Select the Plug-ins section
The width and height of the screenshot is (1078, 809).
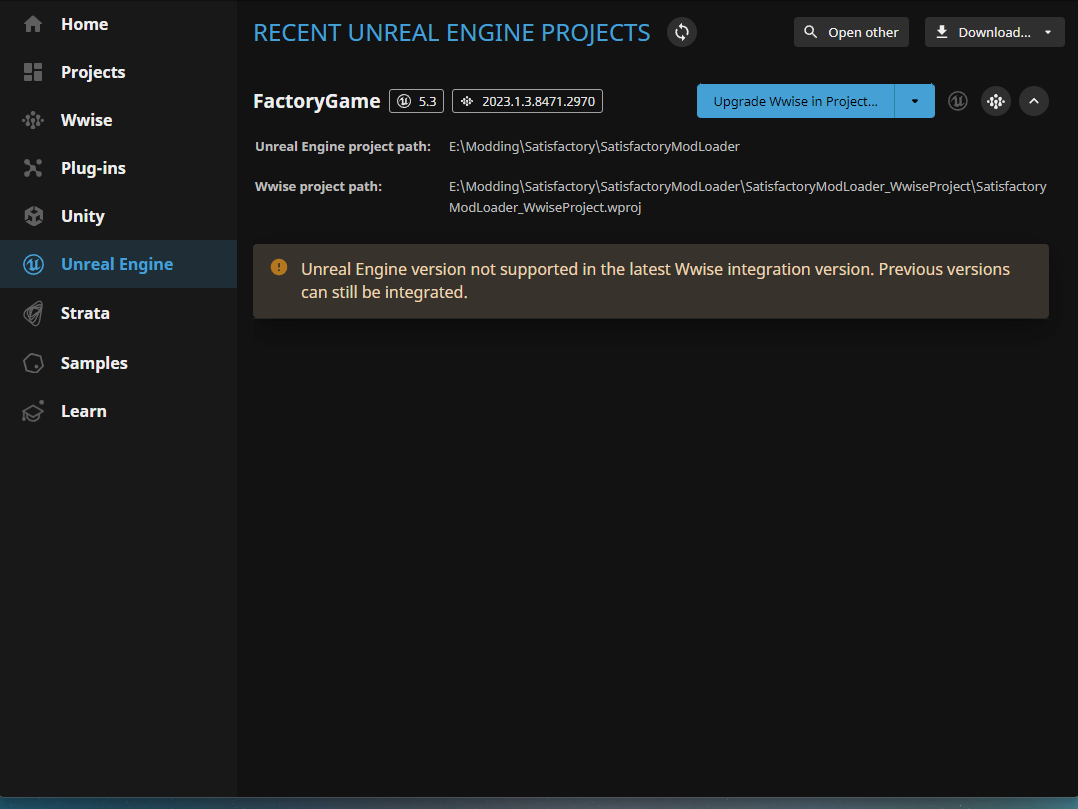point(118,168)
